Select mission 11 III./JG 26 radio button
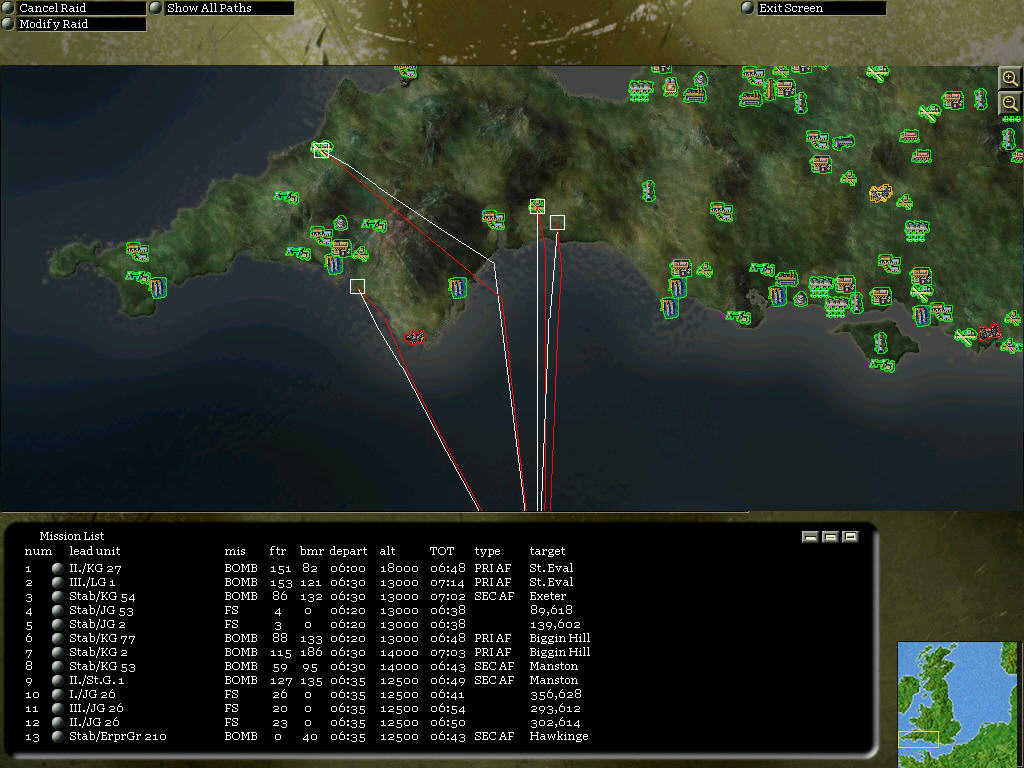Image resolution: width=1024 pixels, height=768 pixels. coord(57,708)
